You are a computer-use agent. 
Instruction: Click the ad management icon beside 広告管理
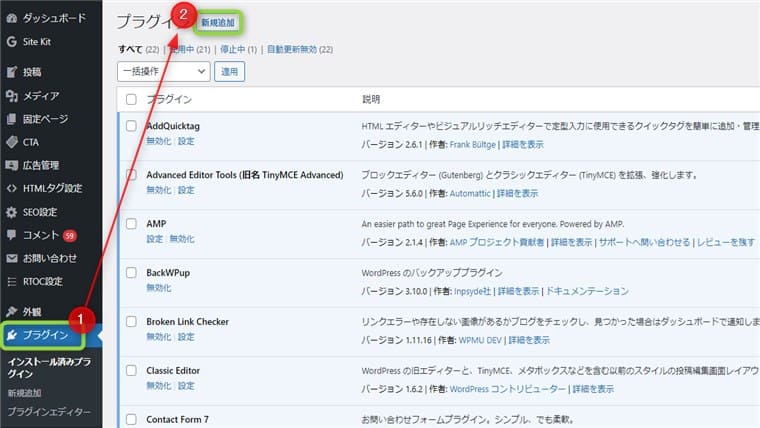point(12,165)
